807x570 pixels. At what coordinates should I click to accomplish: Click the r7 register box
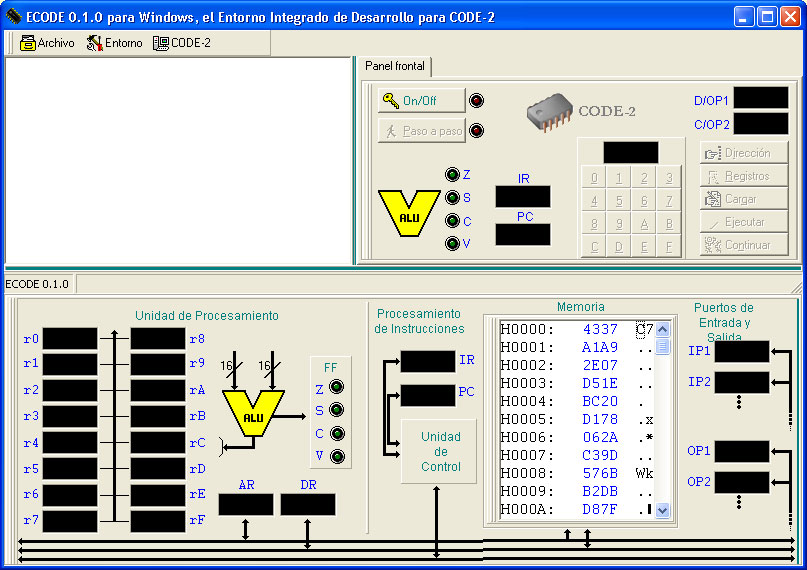click(x=69, y=521)
